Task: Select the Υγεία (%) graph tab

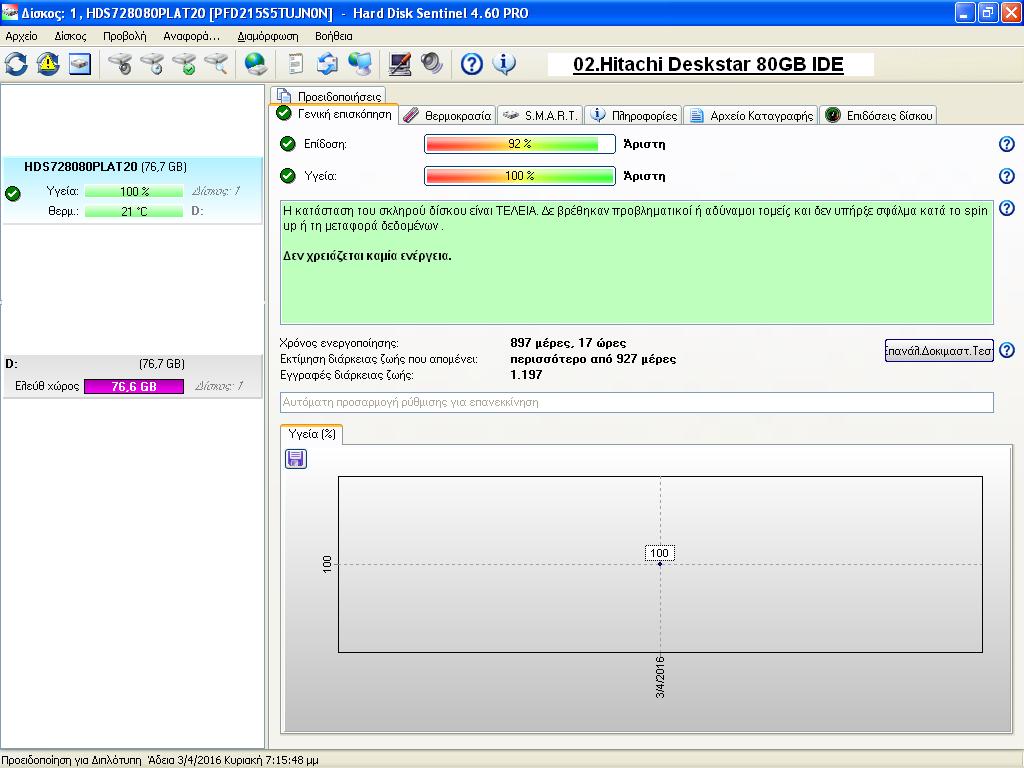Action: tap(312, 434)
